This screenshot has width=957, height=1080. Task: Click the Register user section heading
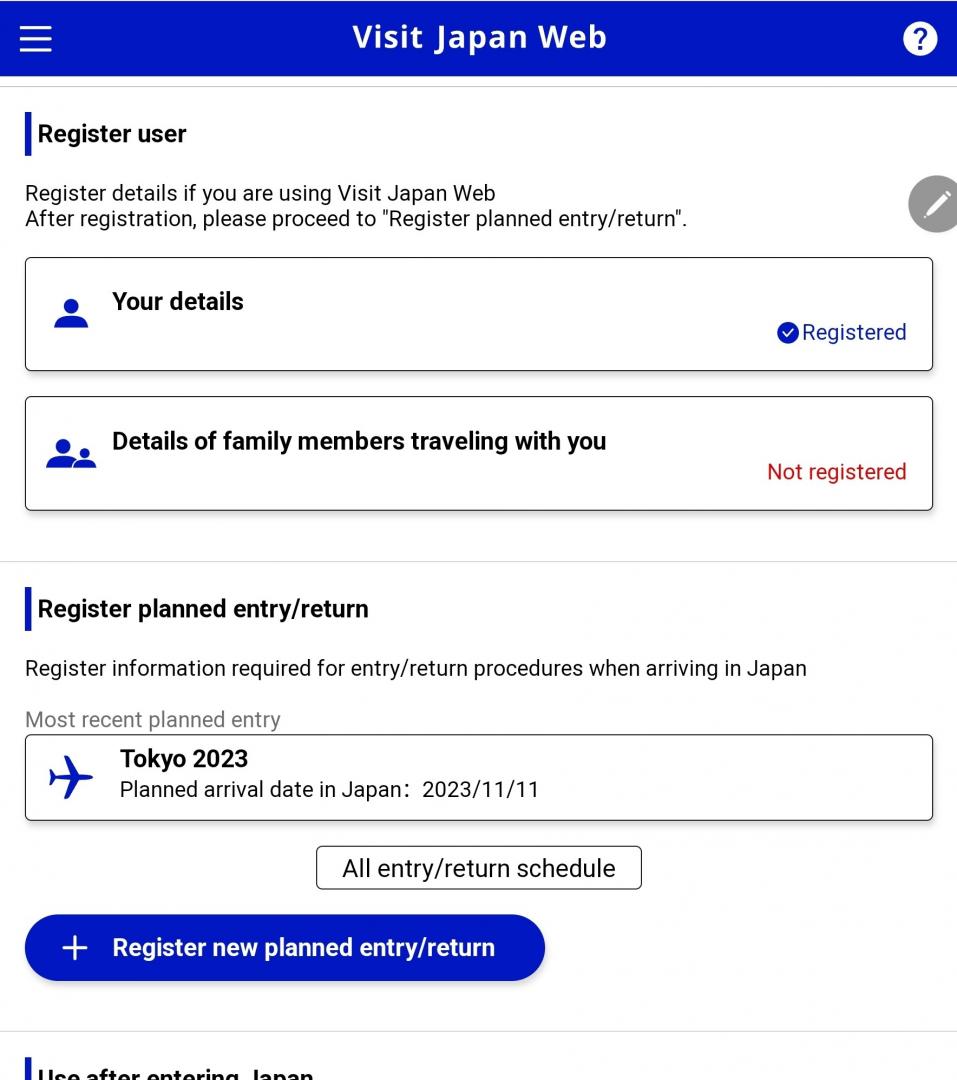[x=111, y=133]
